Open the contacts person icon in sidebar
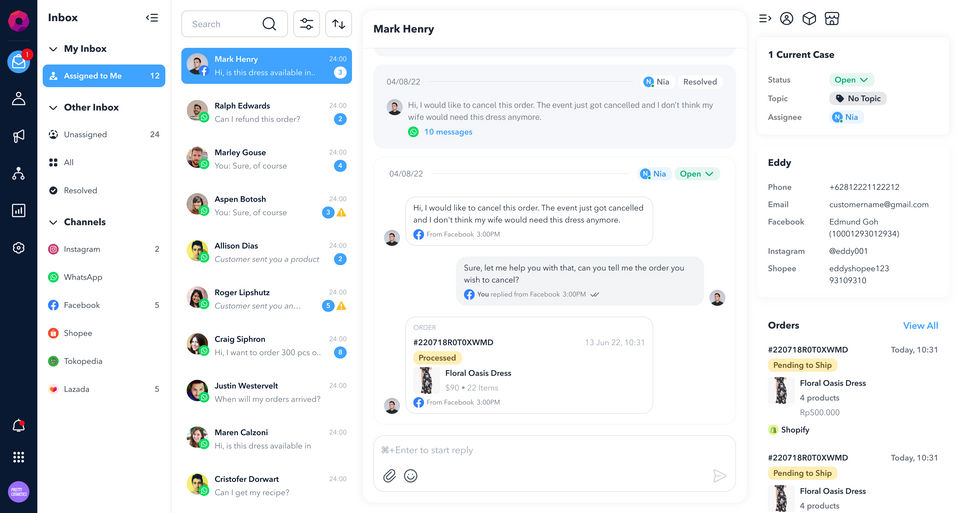Image resolution: width=960 pixels, height=513 pixels. pyautogui.click(x=18, y=98)
